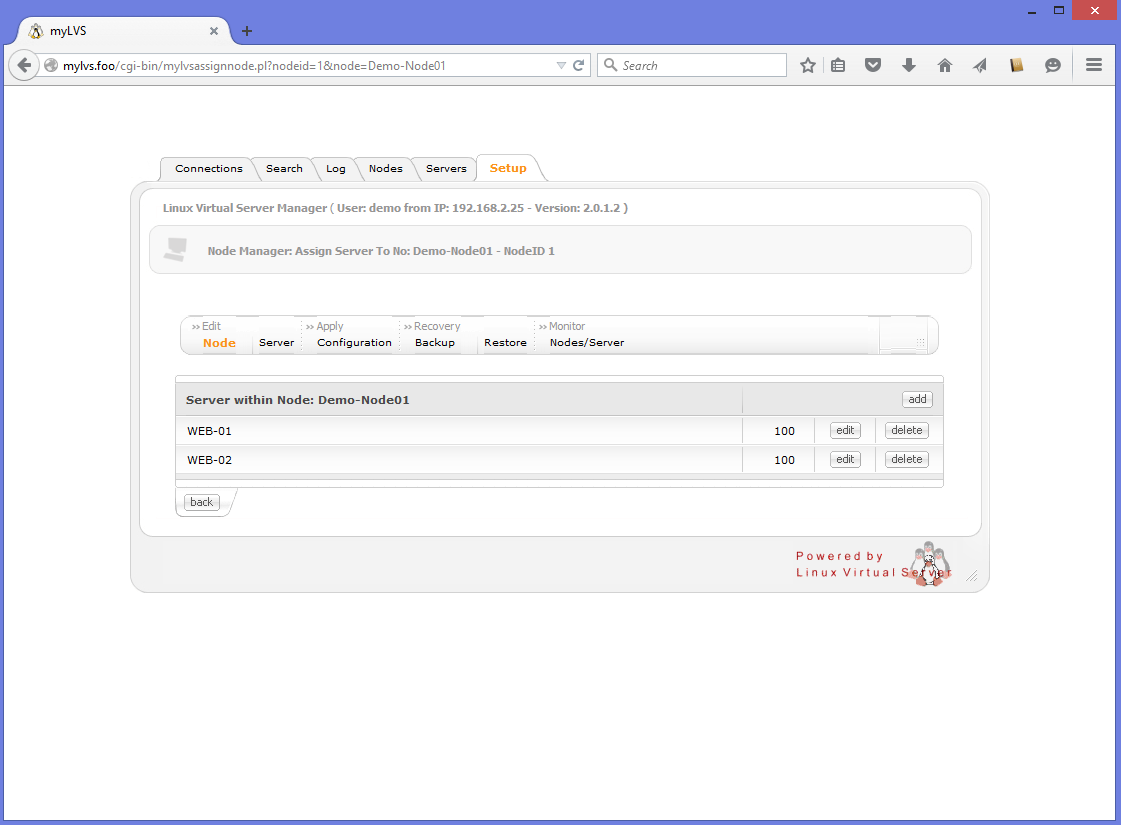Switch to the Connections tab
Viewport: 1121px width, 825px height.
tap(208, 169)
